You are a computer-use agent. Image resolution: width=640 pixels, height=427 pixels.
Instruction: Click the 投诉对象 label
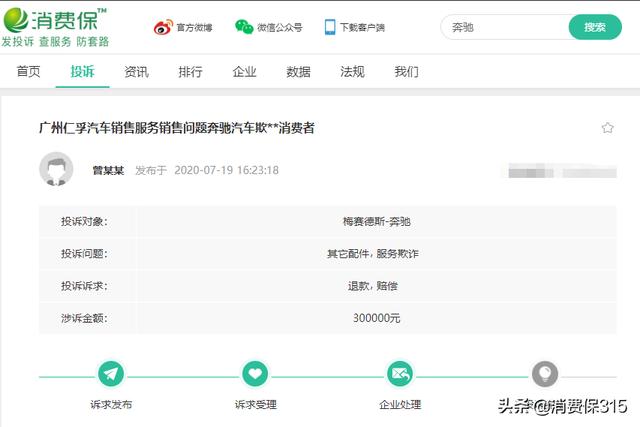[84, 222]
